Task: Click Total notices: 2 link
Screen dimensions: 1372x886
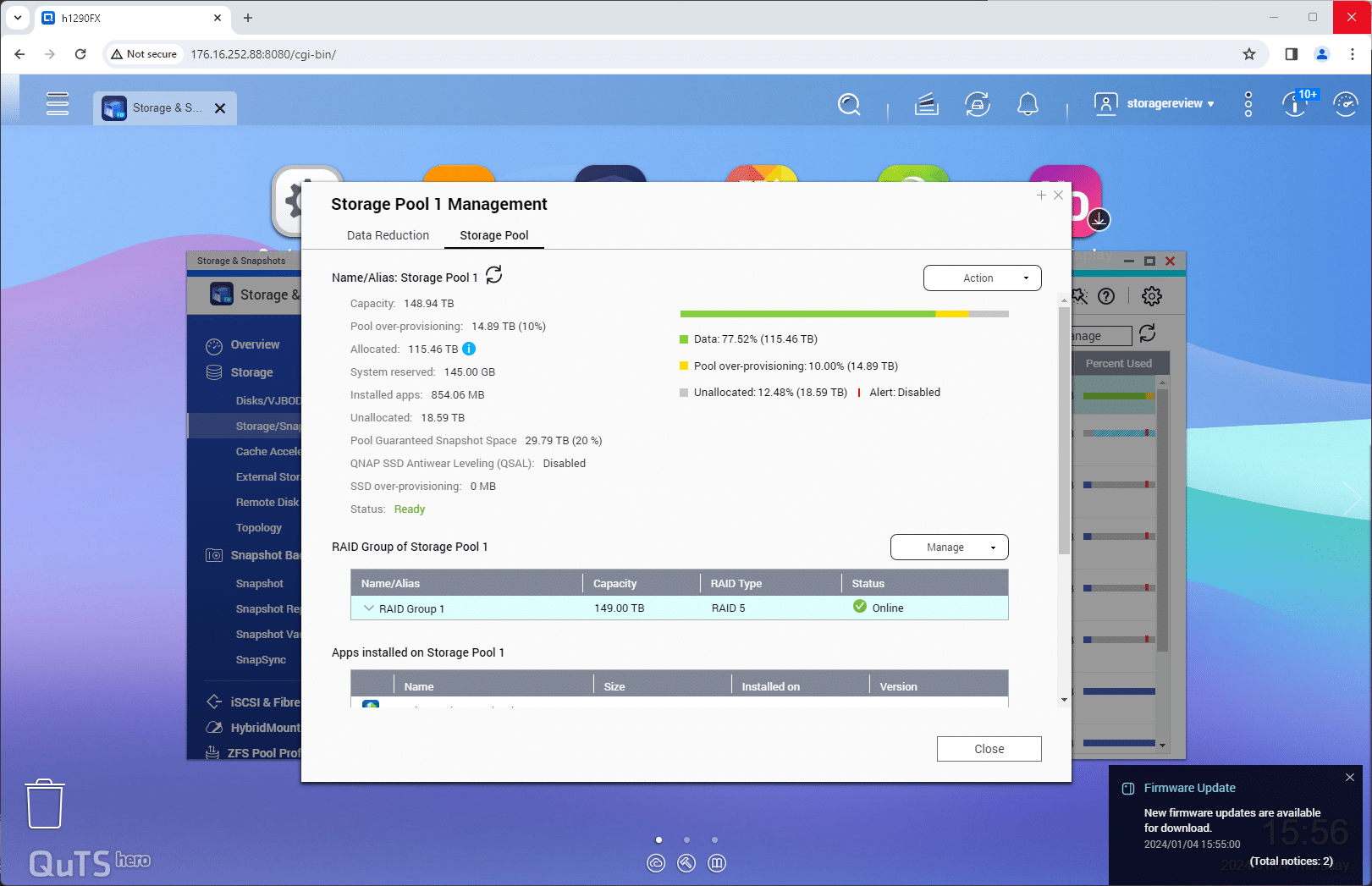Action: tap(1291, 861)
